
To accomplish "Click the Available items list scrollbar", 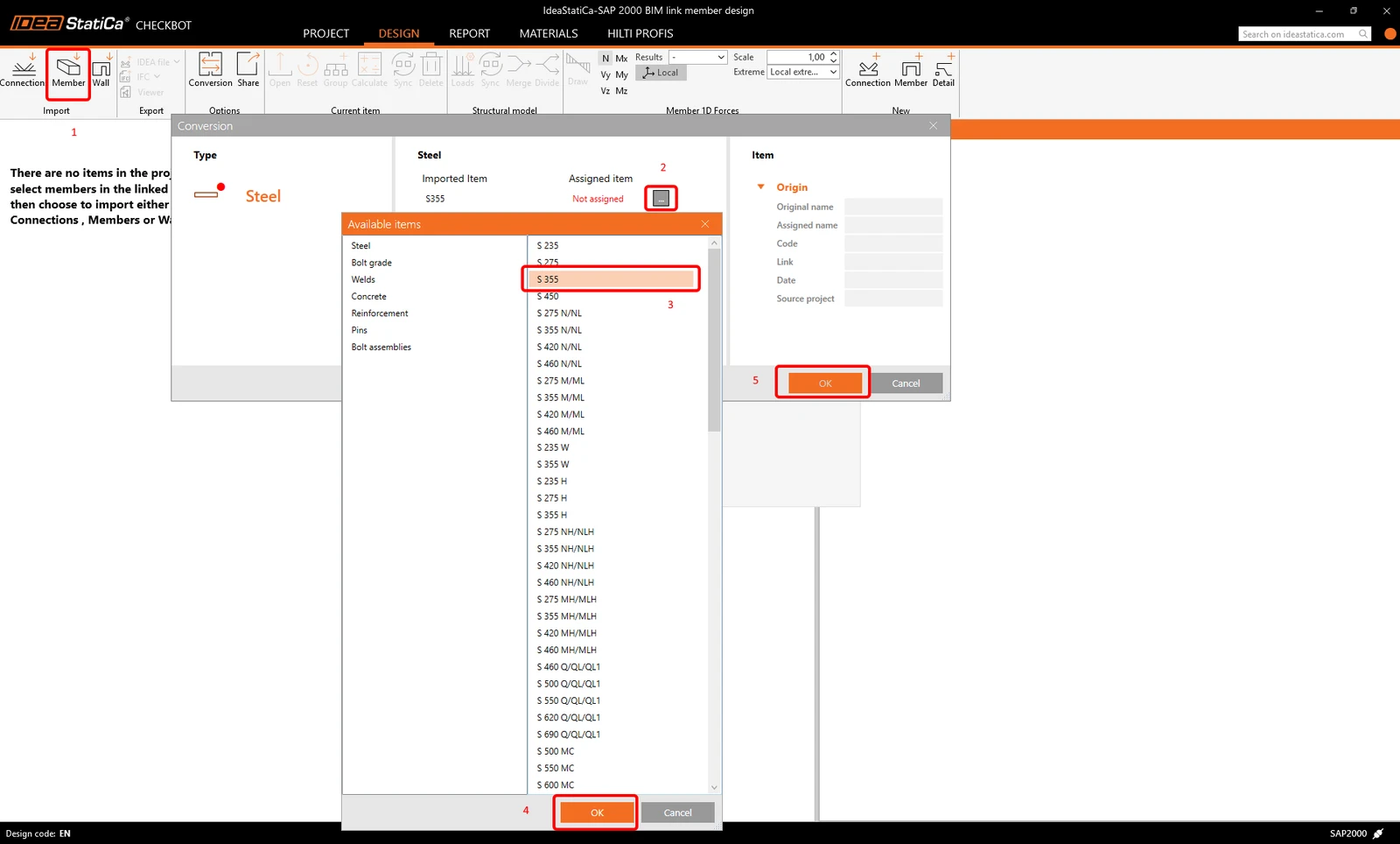I will coord(714,340).
